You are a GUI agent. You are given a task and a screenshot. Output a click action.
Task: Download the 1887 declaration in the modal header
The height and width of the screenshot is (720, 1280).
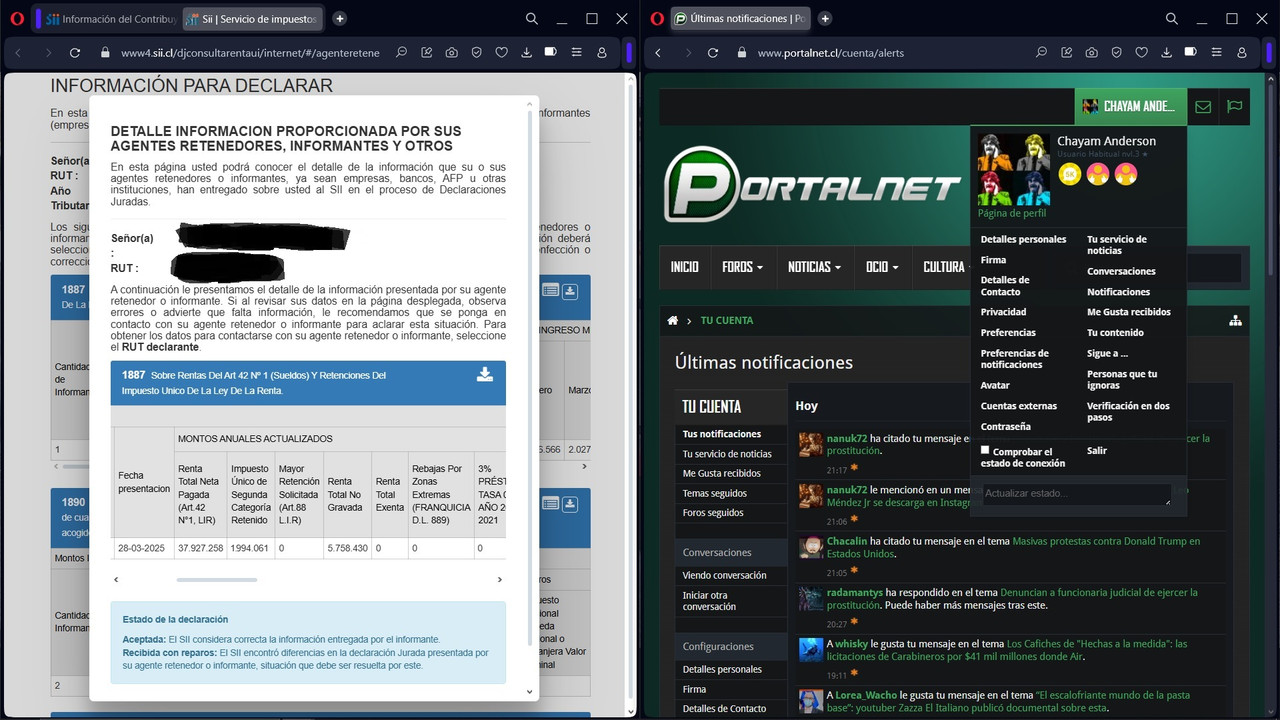click(x=485, y=375)
